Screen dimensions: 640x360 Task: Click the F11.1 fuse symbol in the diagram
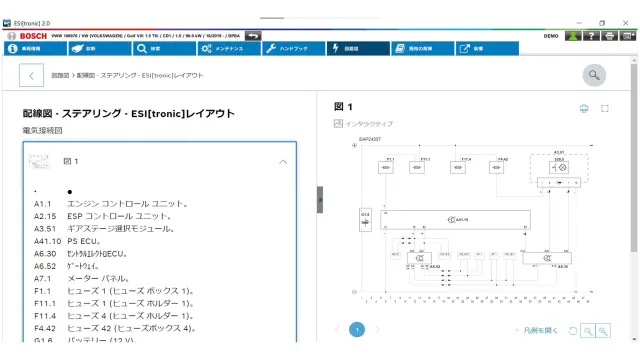417,167
